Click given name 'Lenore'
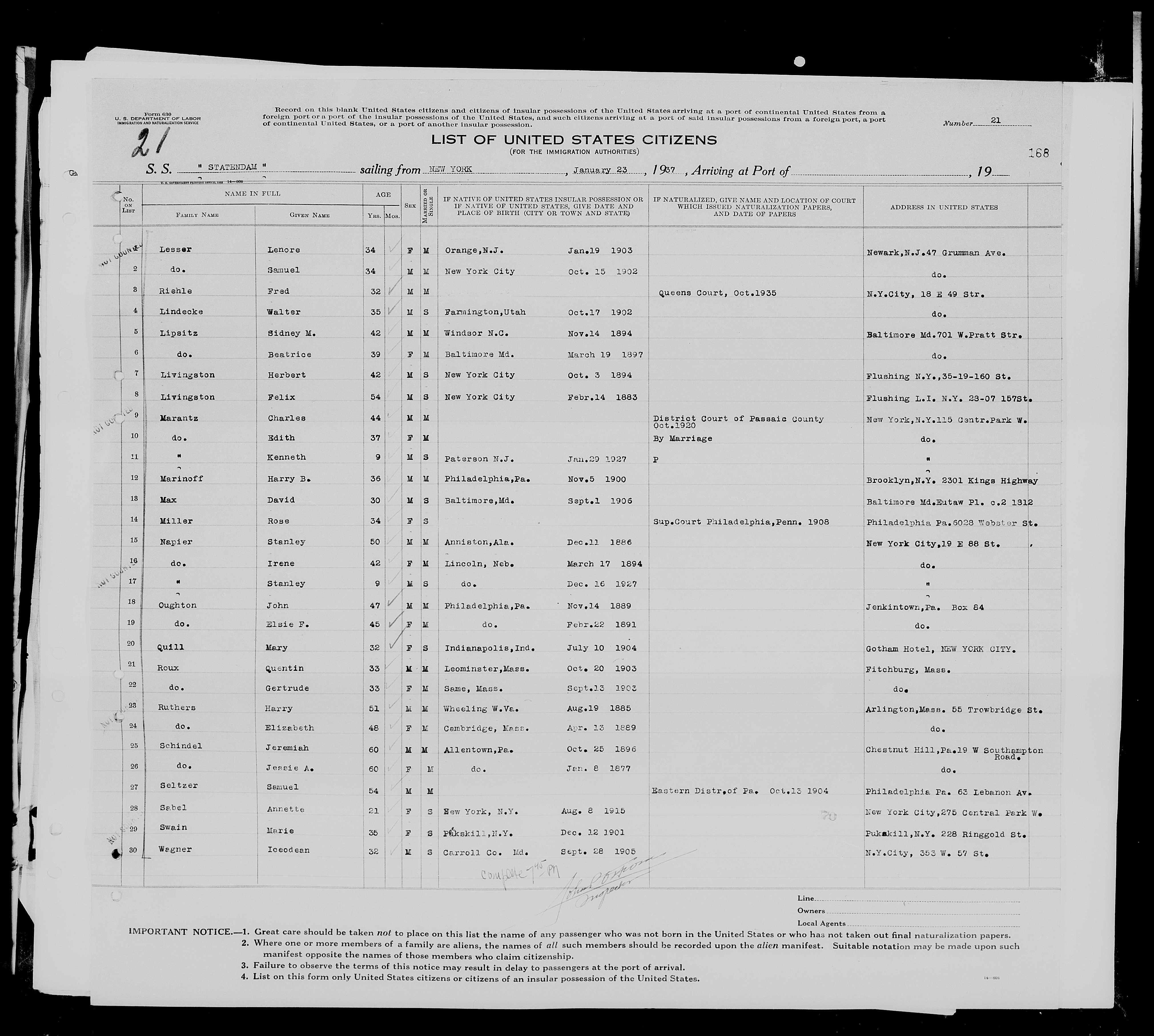Viewport: 1154px width, 1036px height. [284, 249]
